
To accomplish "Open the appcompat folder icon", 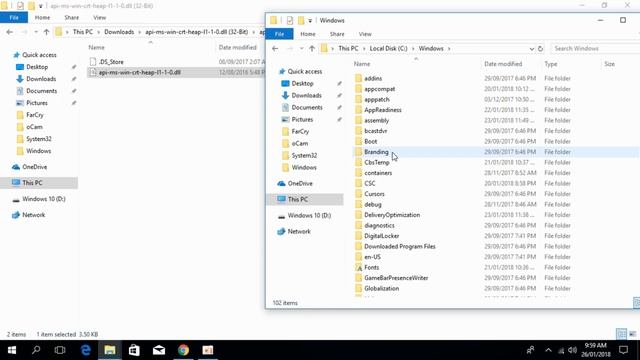I will [358, 89].
